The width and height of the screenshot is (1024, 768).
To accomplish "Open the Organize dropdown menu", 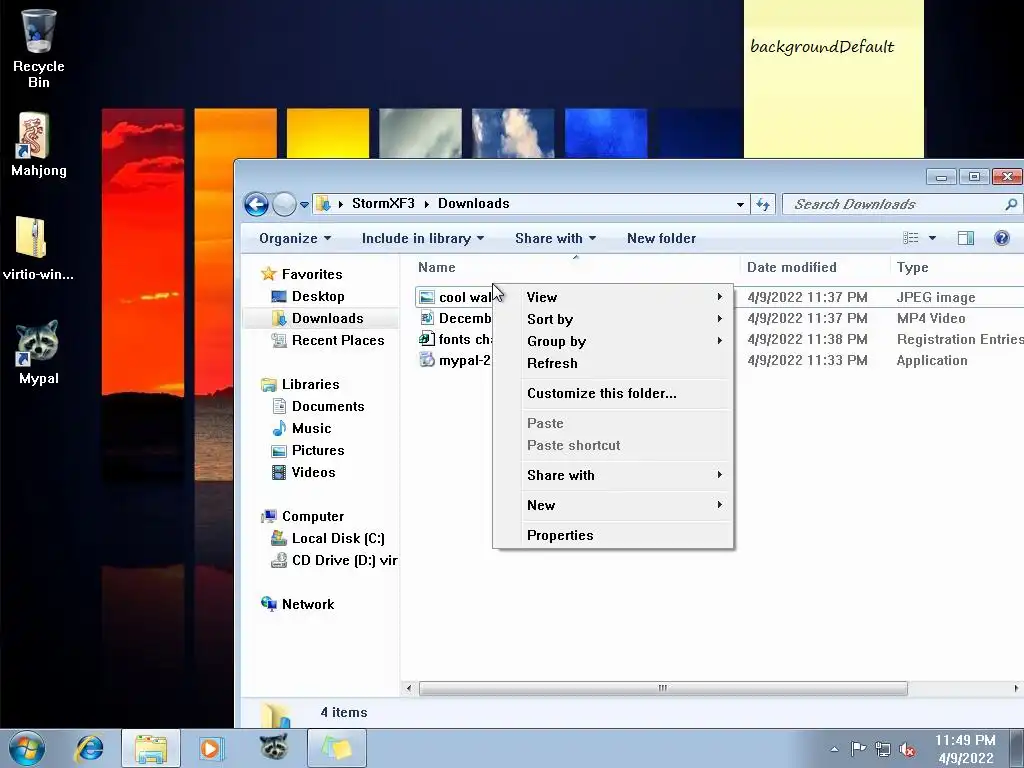I will click(x=295, y=238).
